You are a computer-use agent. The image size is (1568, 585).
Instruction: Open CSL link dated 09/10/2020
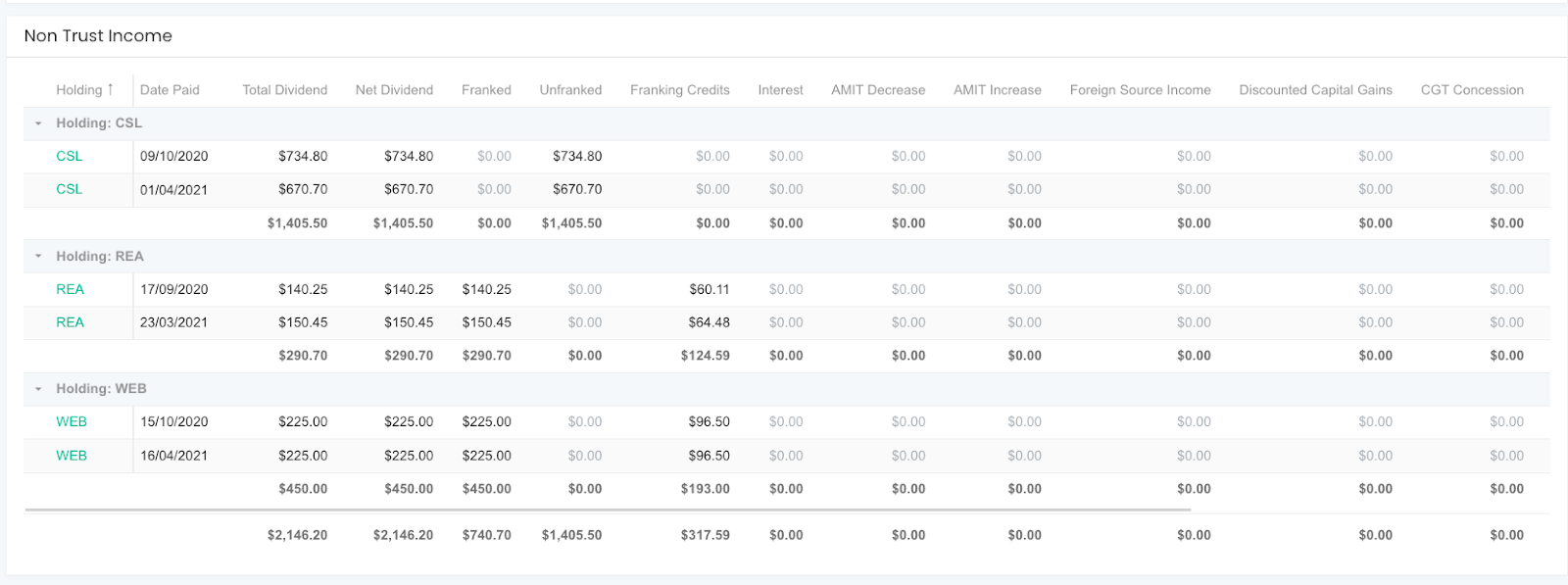point(69,156)
